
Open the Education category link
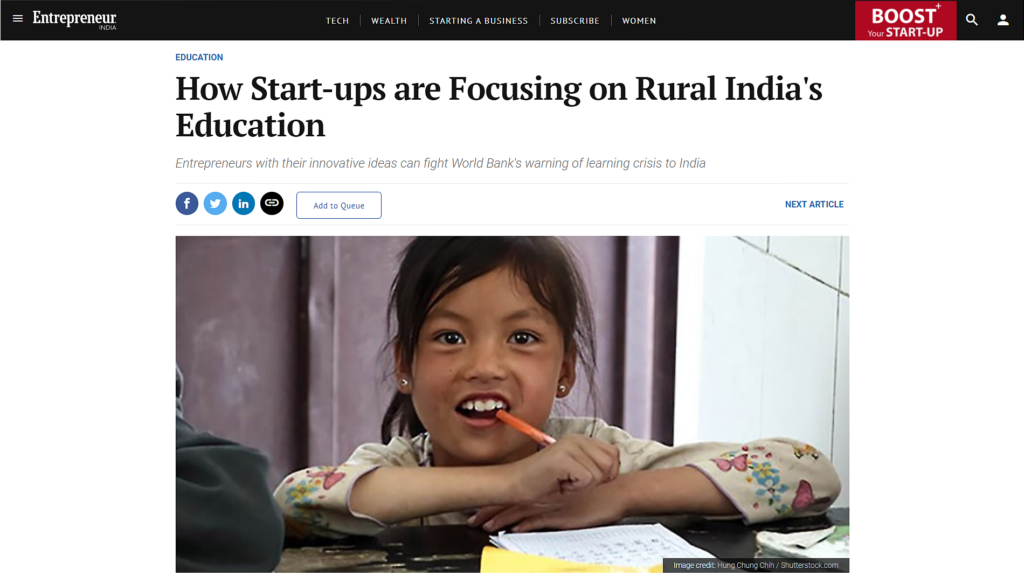(199, 57)
